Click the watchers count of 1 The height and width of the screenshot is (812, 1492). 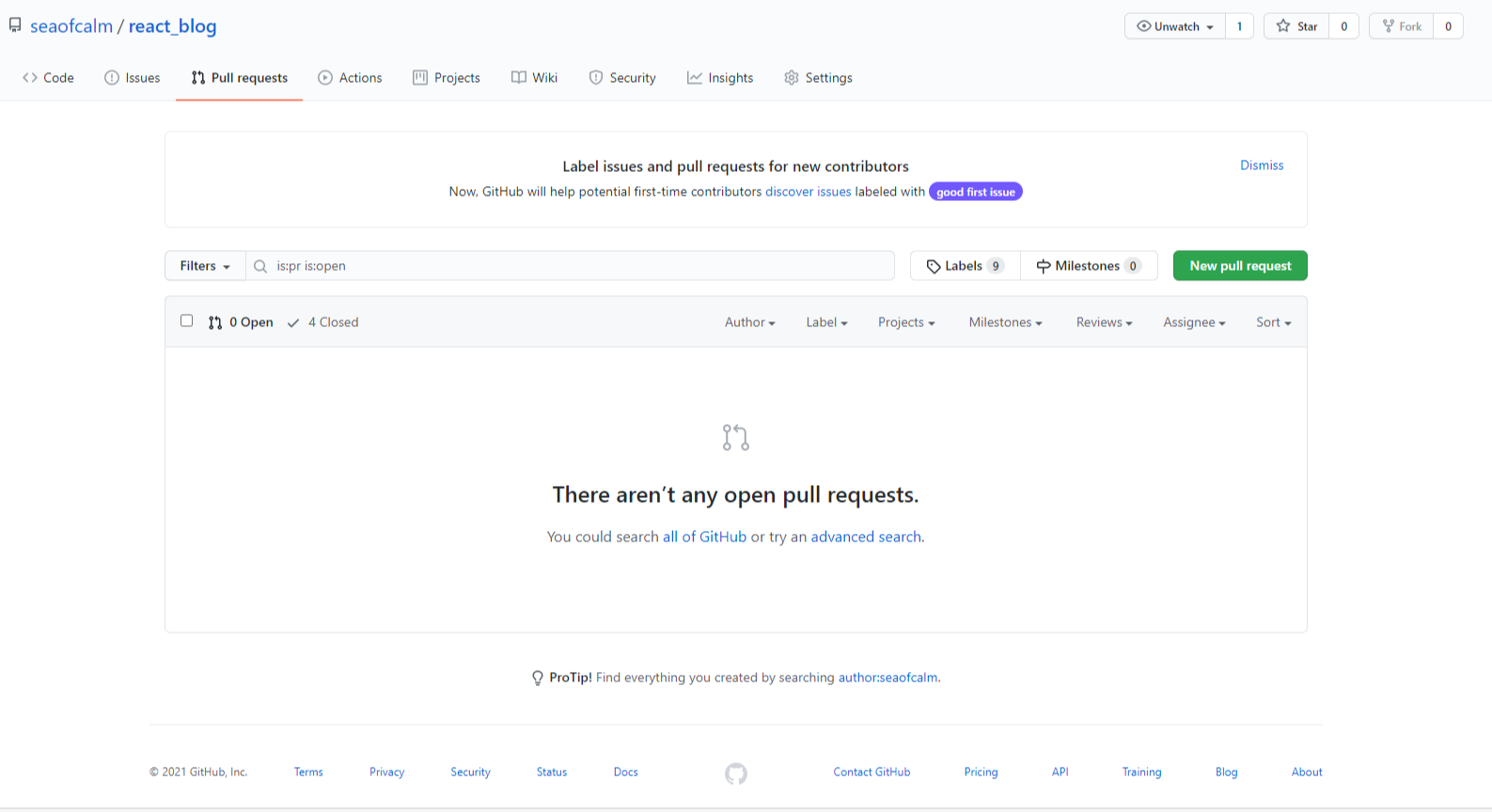coord(1239,26)
